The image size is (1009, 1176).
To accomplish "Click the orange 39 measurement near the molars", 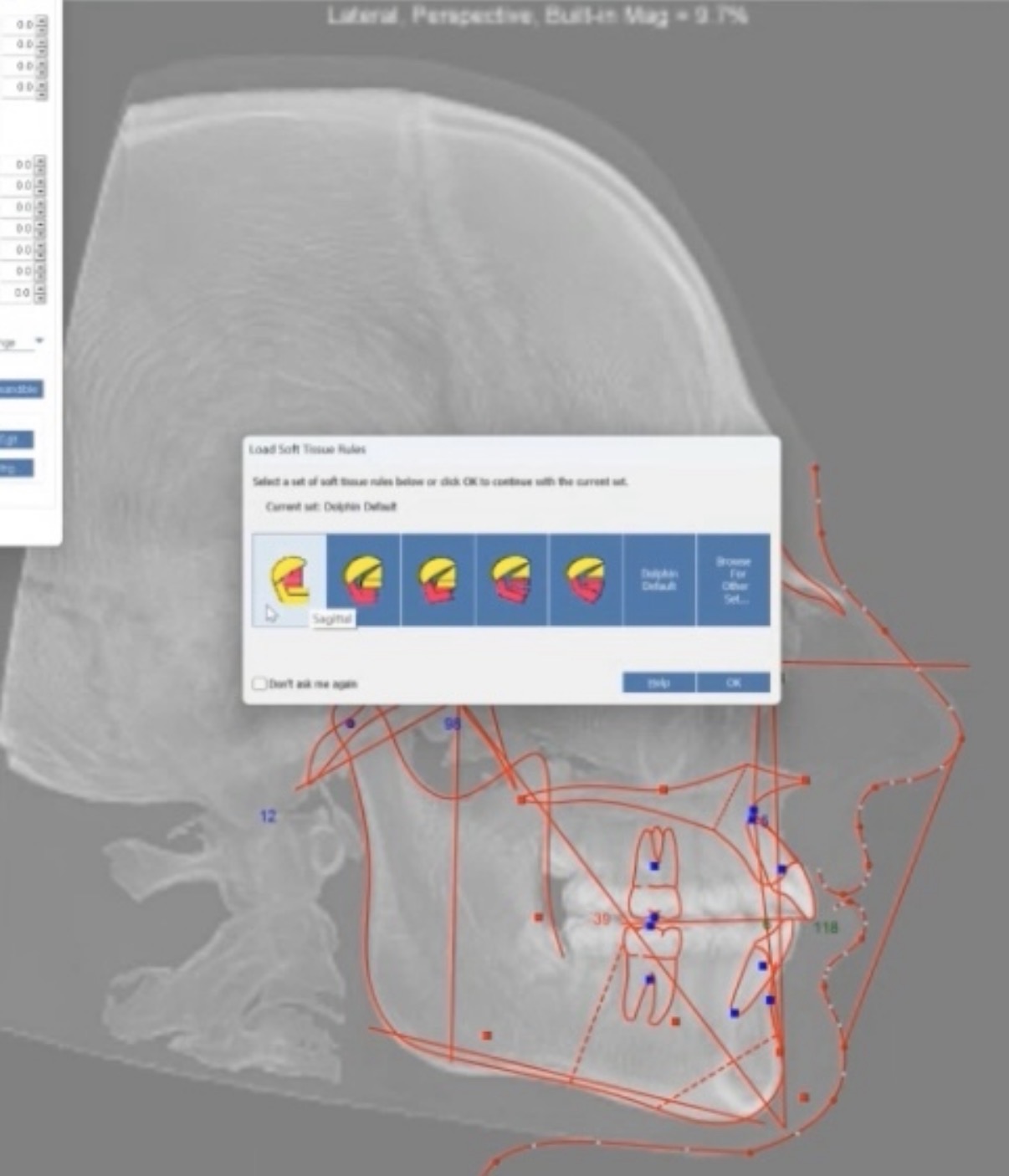I will (602, 919).
